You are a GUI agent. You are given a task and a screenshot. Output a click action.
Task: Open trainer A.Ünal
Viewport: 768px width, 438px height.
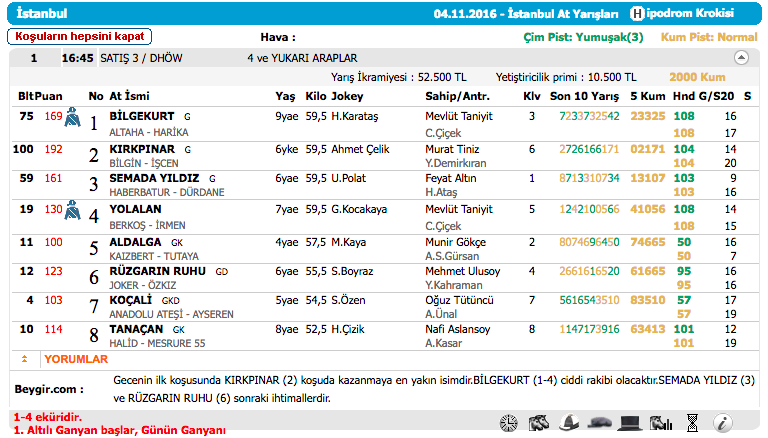[441, 314]
